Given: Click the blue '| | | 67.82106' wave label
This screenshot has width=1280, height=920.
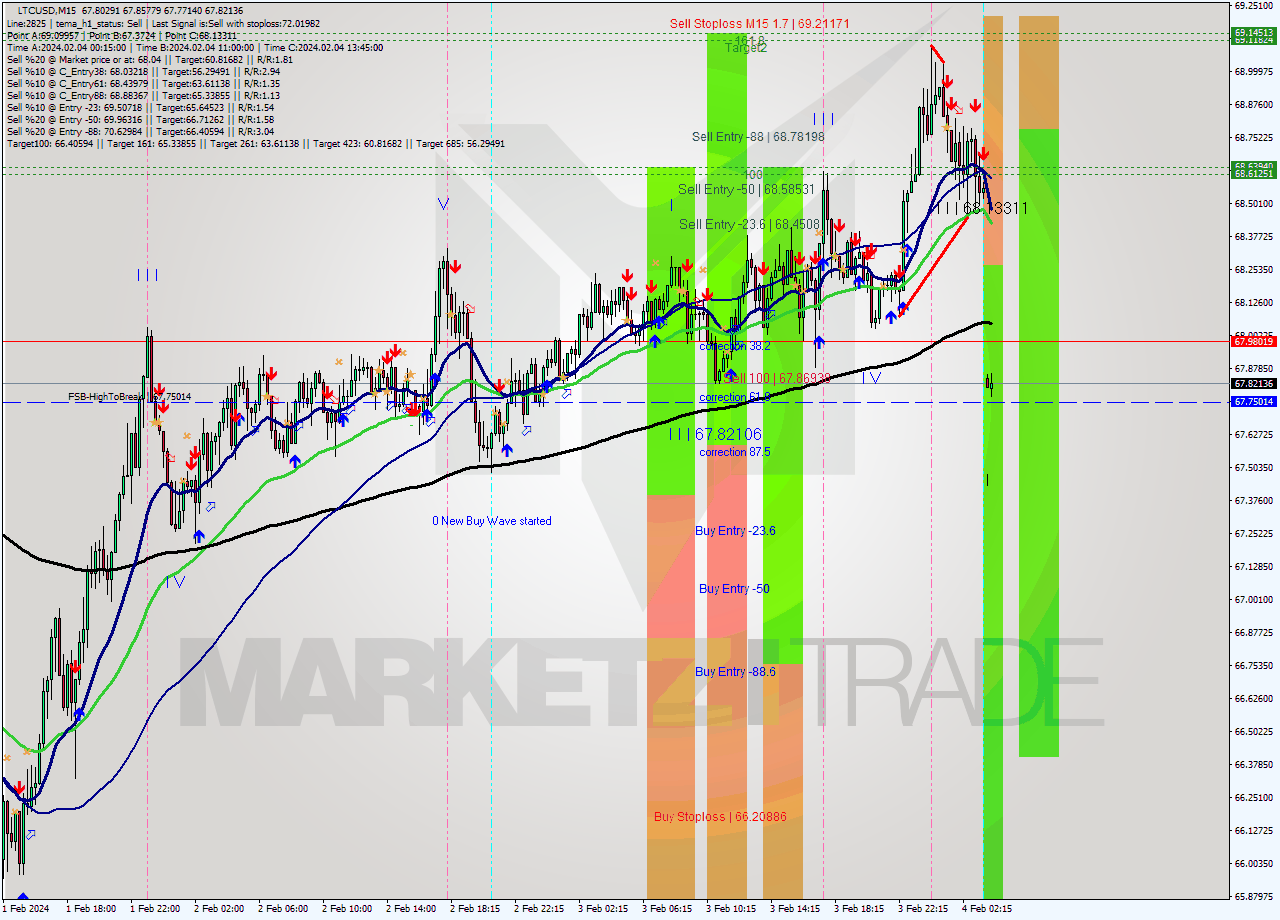Looking at the screenshot, I should pos(715,434).
